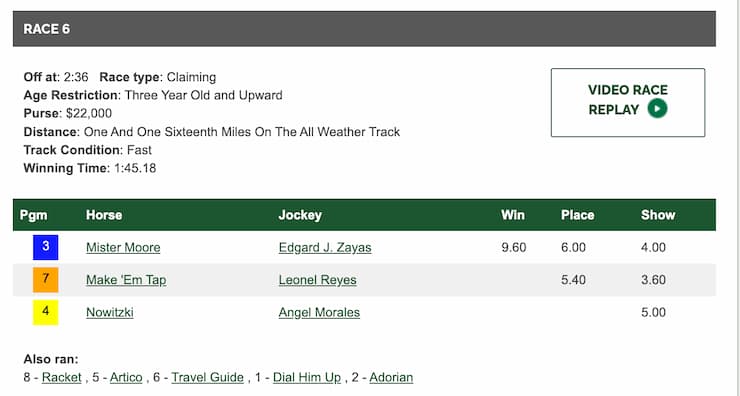Open the Racket also-ran link
The image size is (740, 396).
pyautogui.click(x=62, y=378)
